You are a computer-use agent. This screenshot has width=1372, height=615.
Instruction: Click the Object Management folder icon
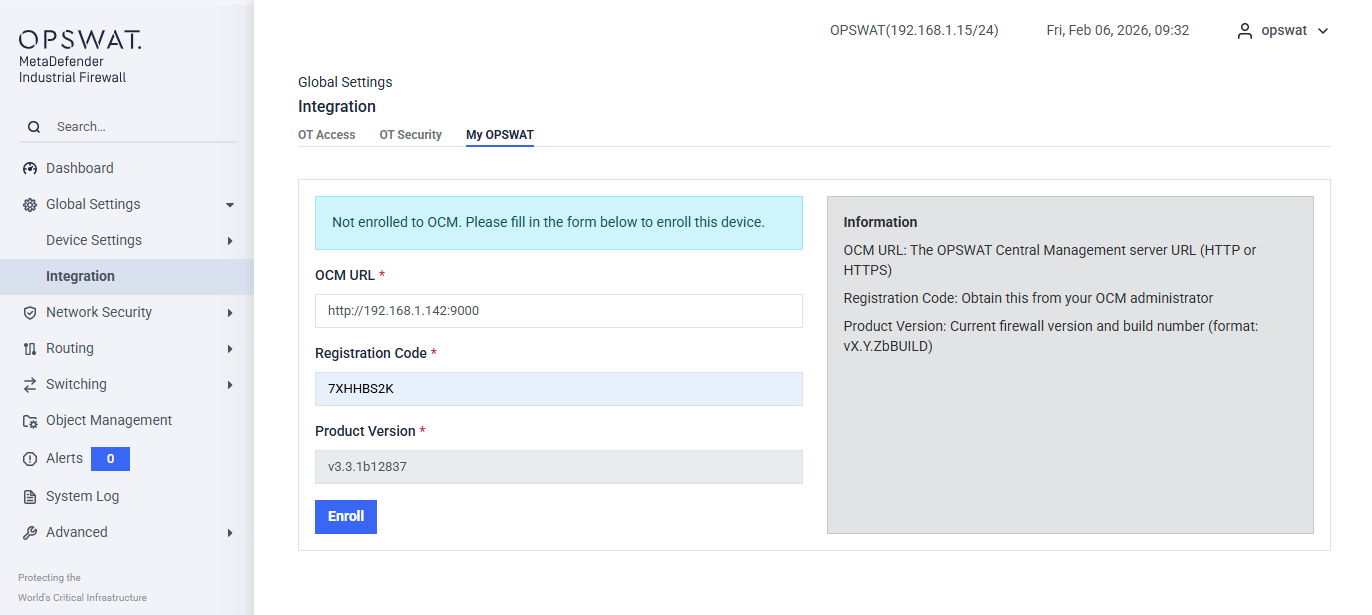(x=30, y=421)
